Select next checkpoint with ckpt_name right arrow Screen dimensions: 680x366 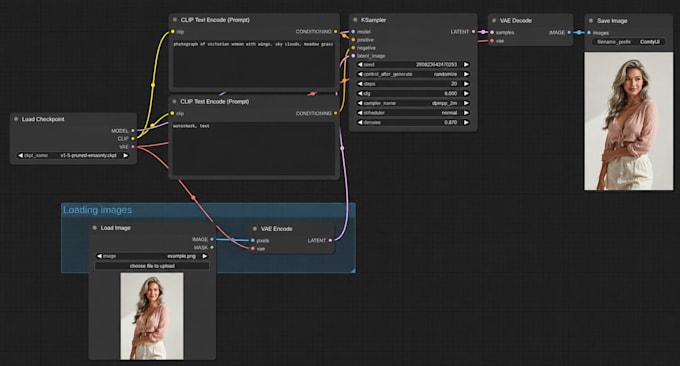pos(125,155)
